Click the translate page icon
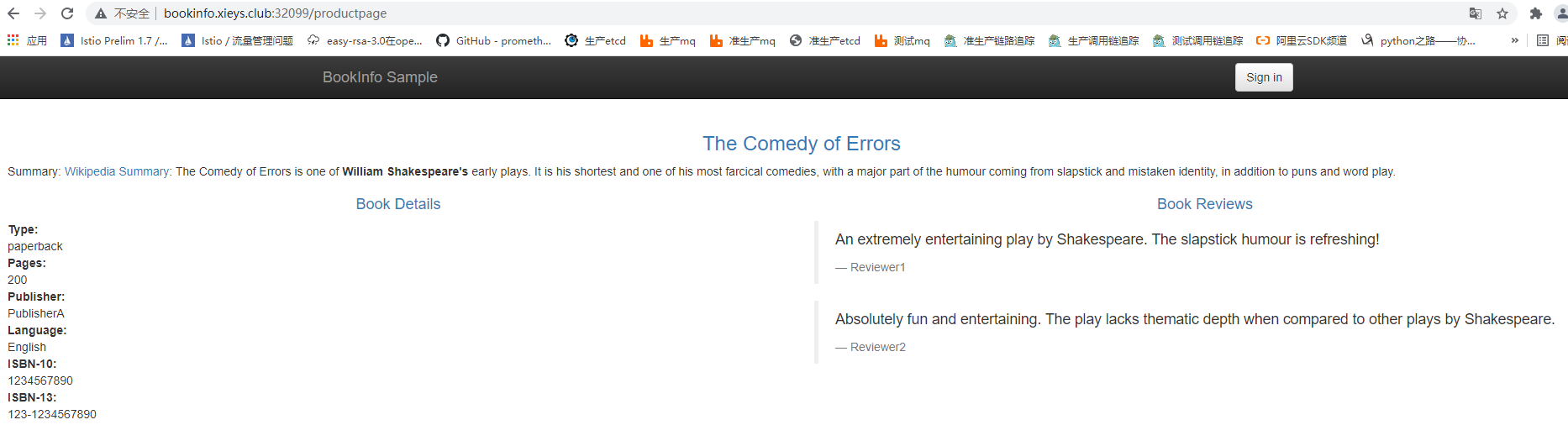The image size is (1568, 425). (x=1476, y=13)
